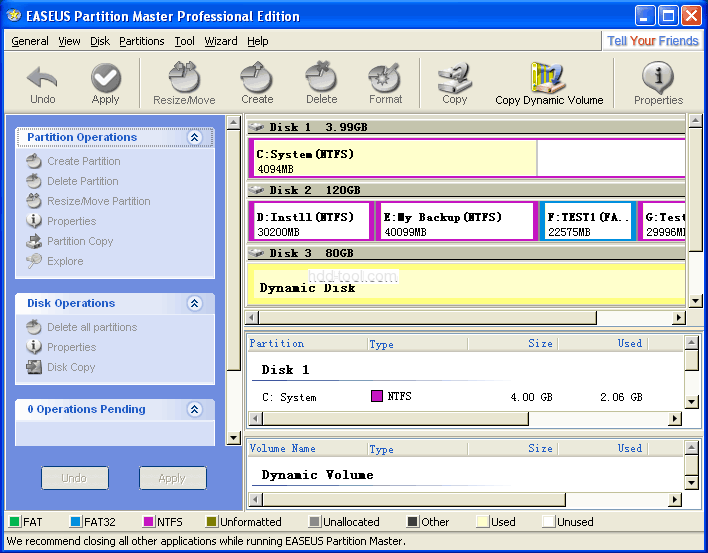Click the Unused legend color swatch
Image resolution: width=708 pixels, height=553 pixels.
[x=549, y=522]
